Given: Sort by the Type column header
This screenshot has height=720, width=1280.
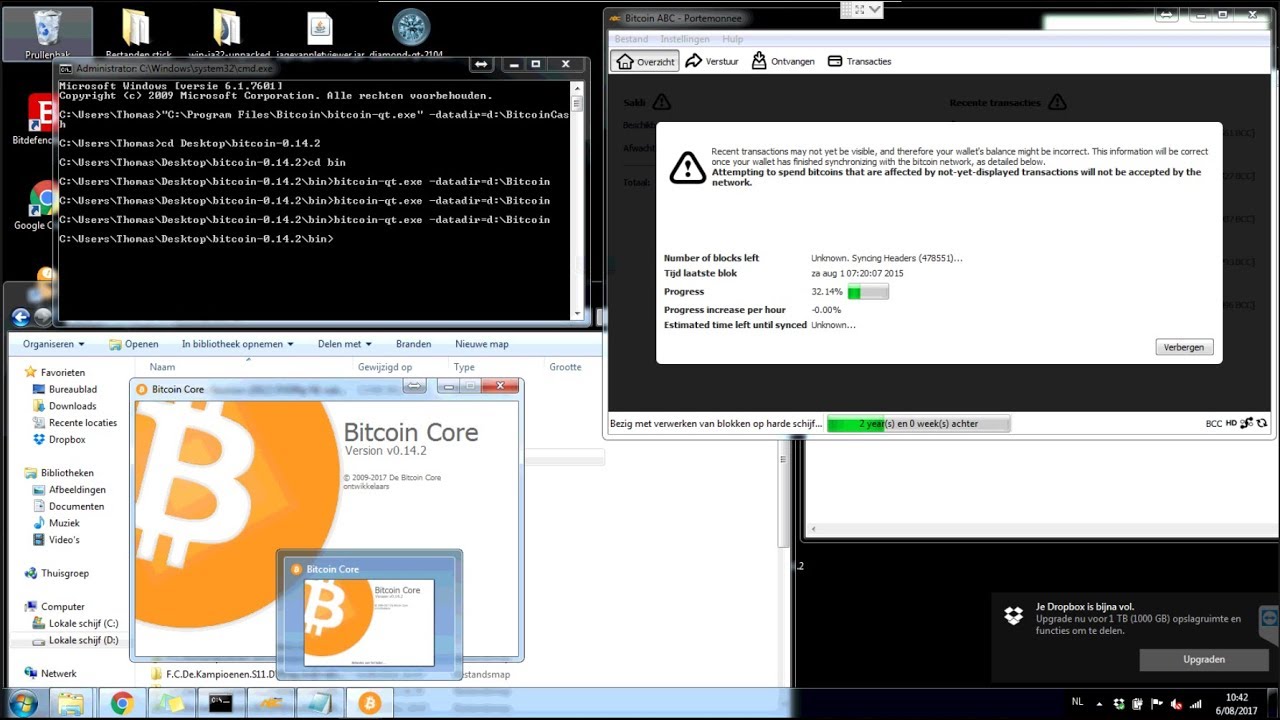Looking at the screenshot, I should (x=464, y=367).
